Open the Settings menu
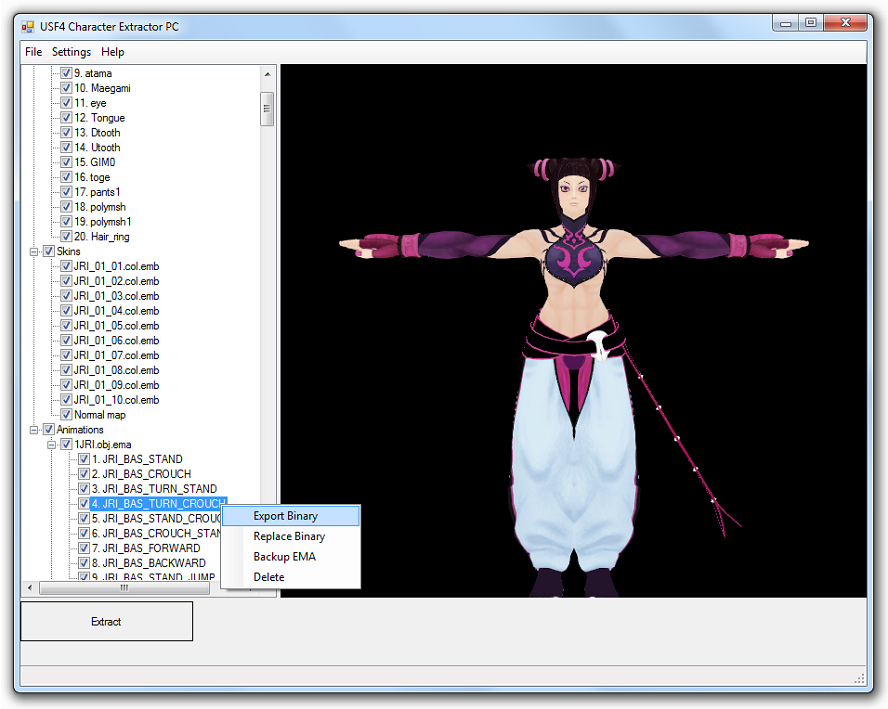 point(71,52)
